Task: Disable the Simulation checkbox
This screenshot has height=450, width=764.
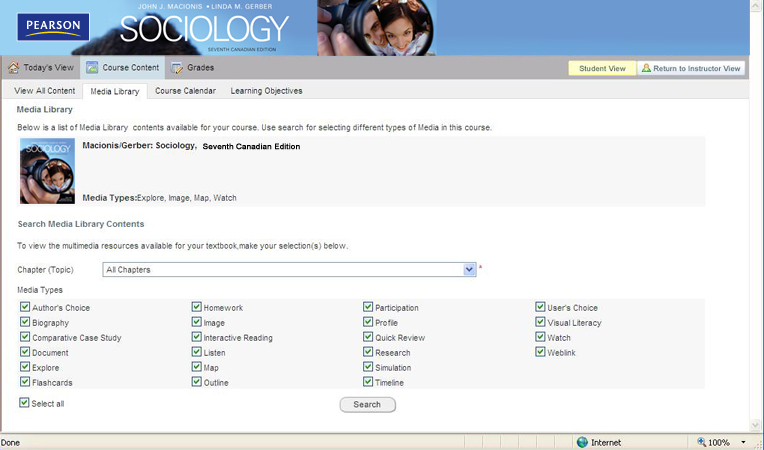Action: pos(368,367)
